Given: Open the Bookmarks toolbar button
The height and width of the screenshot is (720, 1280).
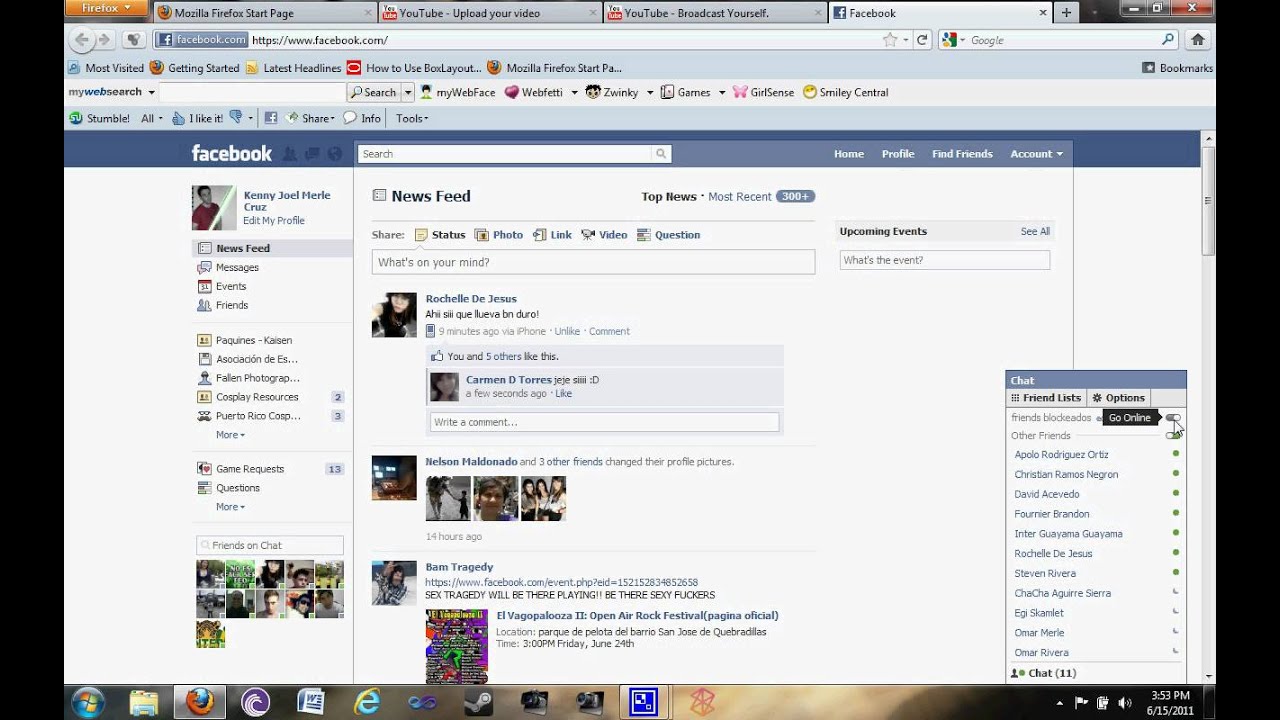Looking at the screenshot, I should (1177, 68).
